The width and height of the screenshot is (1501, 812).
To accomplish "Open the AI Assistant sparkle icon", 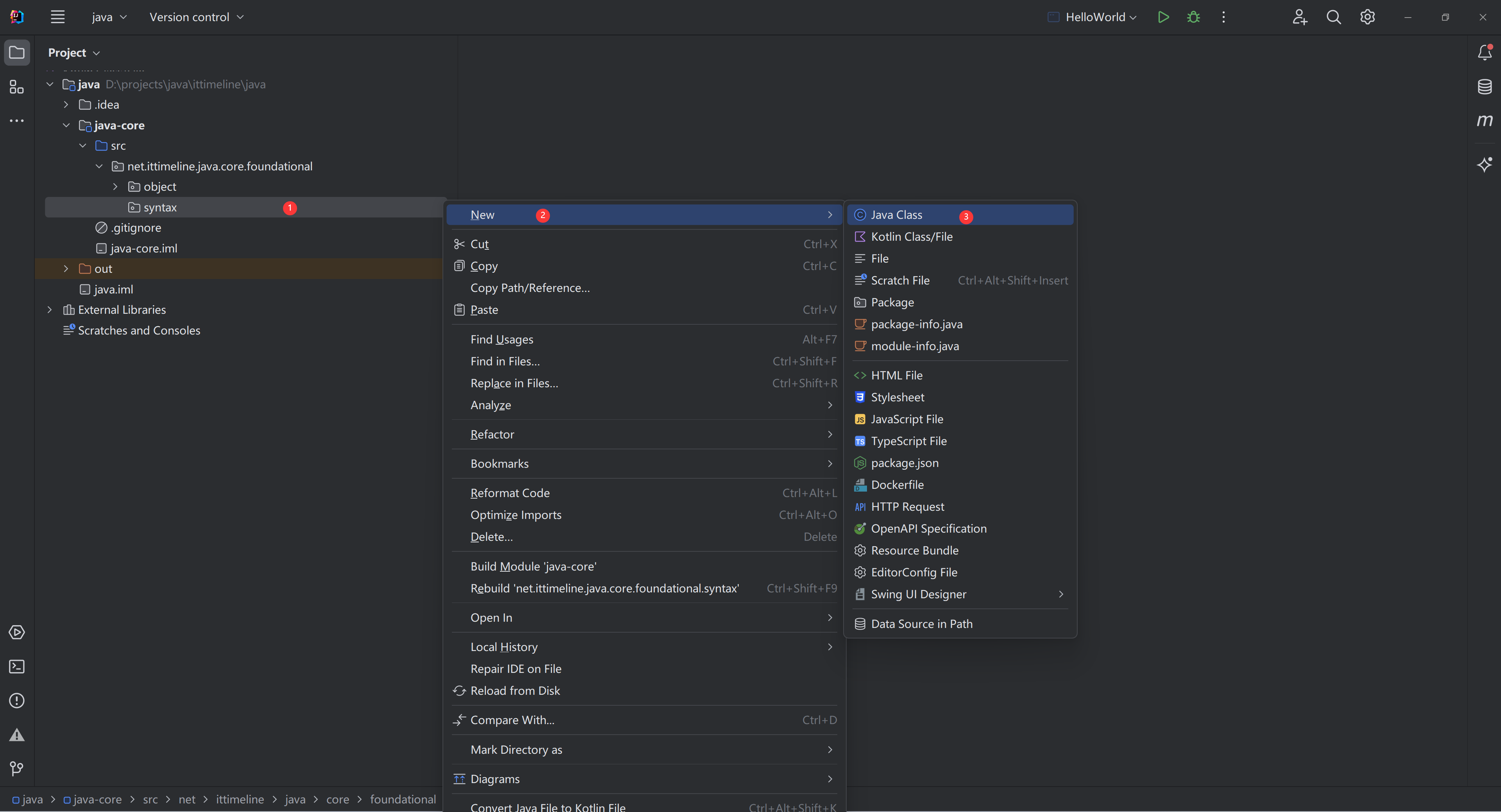I will tap(1485, 164).
